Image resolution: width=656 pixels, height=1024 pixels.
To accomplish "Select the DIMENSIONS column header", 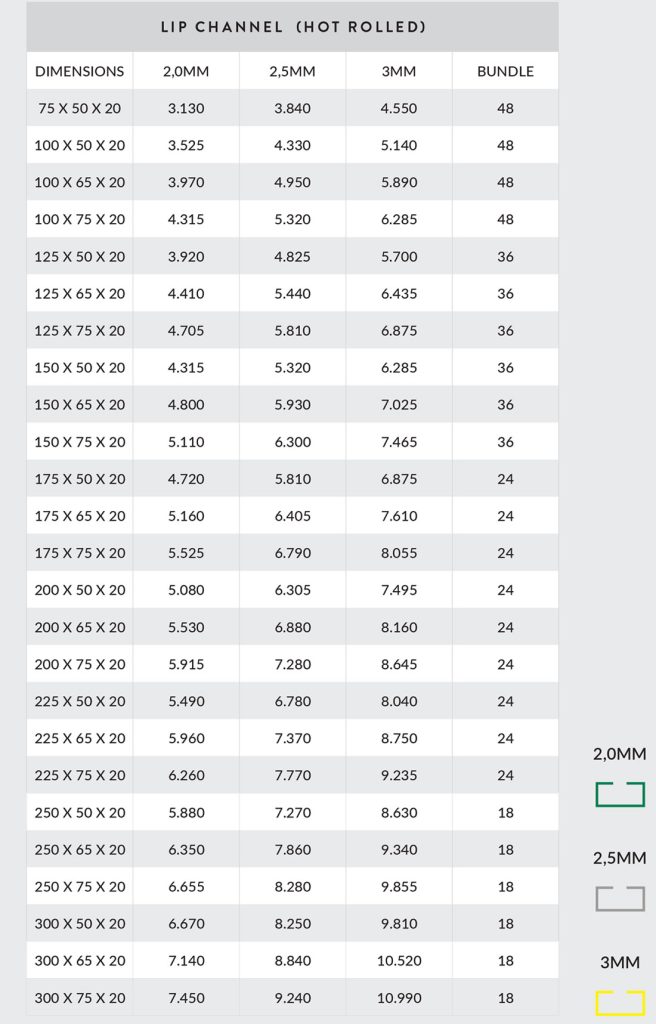I will coord(80,71).
